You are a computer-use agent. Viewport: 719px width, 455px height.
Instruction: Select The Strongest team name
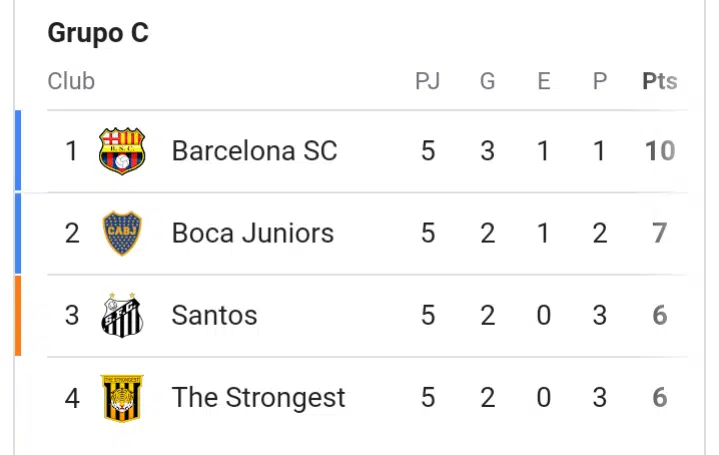pyautogui.click(x=258, y=397)
